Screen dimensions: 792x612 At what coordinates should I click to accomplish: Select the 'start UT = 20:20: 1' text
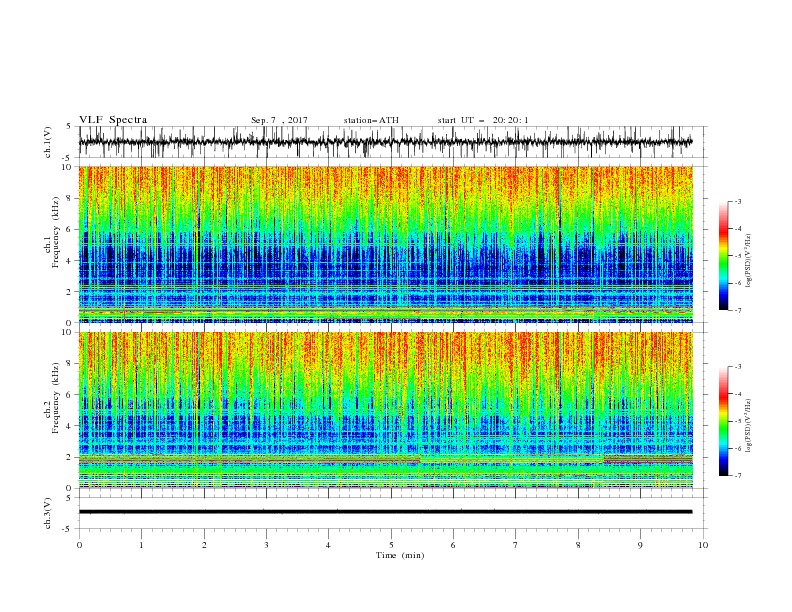pos(483,120)
